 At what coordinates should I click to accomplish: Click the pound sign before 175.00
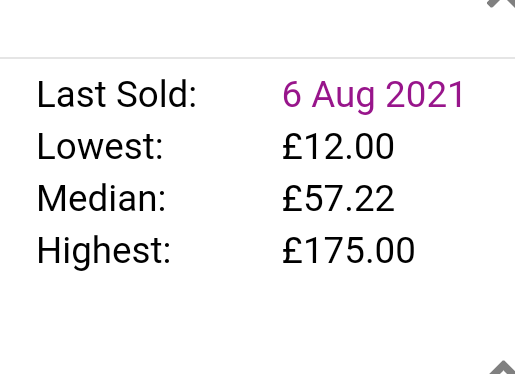[x=292, y=250]
